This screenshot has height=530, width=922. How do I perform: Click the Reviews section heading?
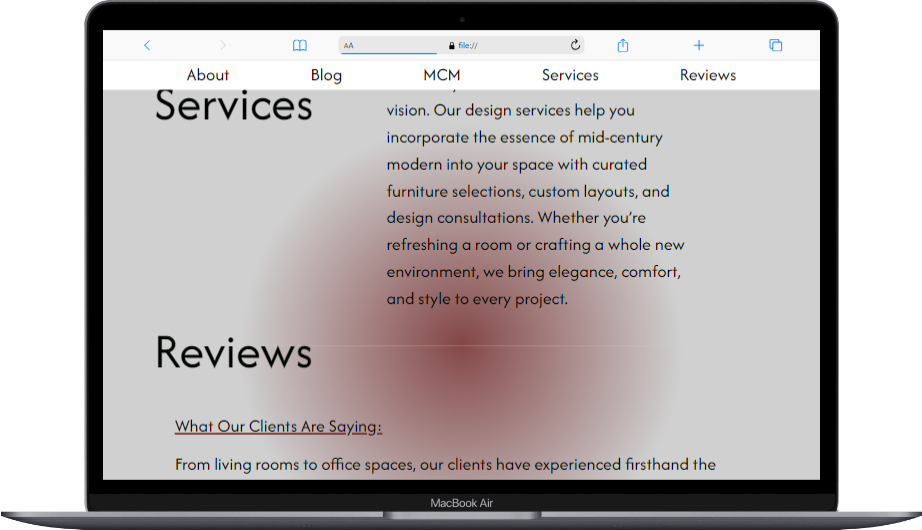coord(233,352)
